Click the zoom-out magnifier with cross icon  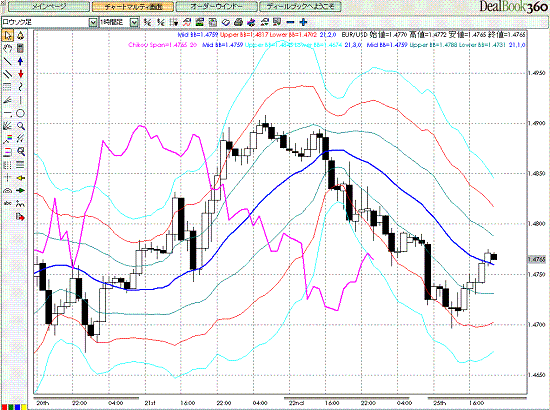tap(21, 152)
